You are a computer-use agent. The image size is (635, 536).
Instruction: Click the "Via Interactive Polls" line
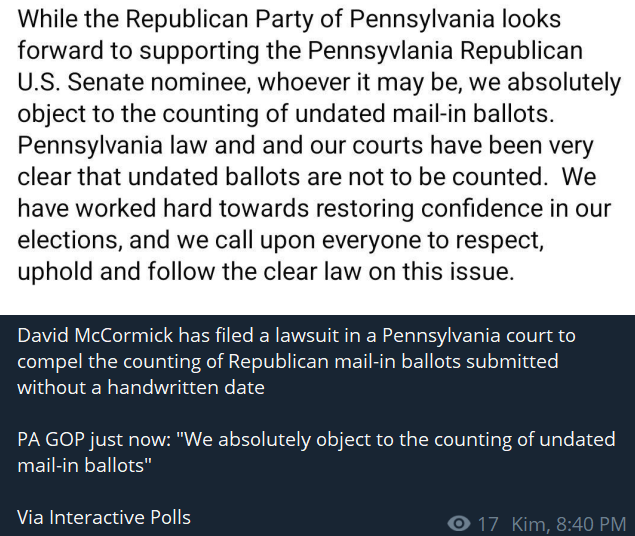[104, 517]
